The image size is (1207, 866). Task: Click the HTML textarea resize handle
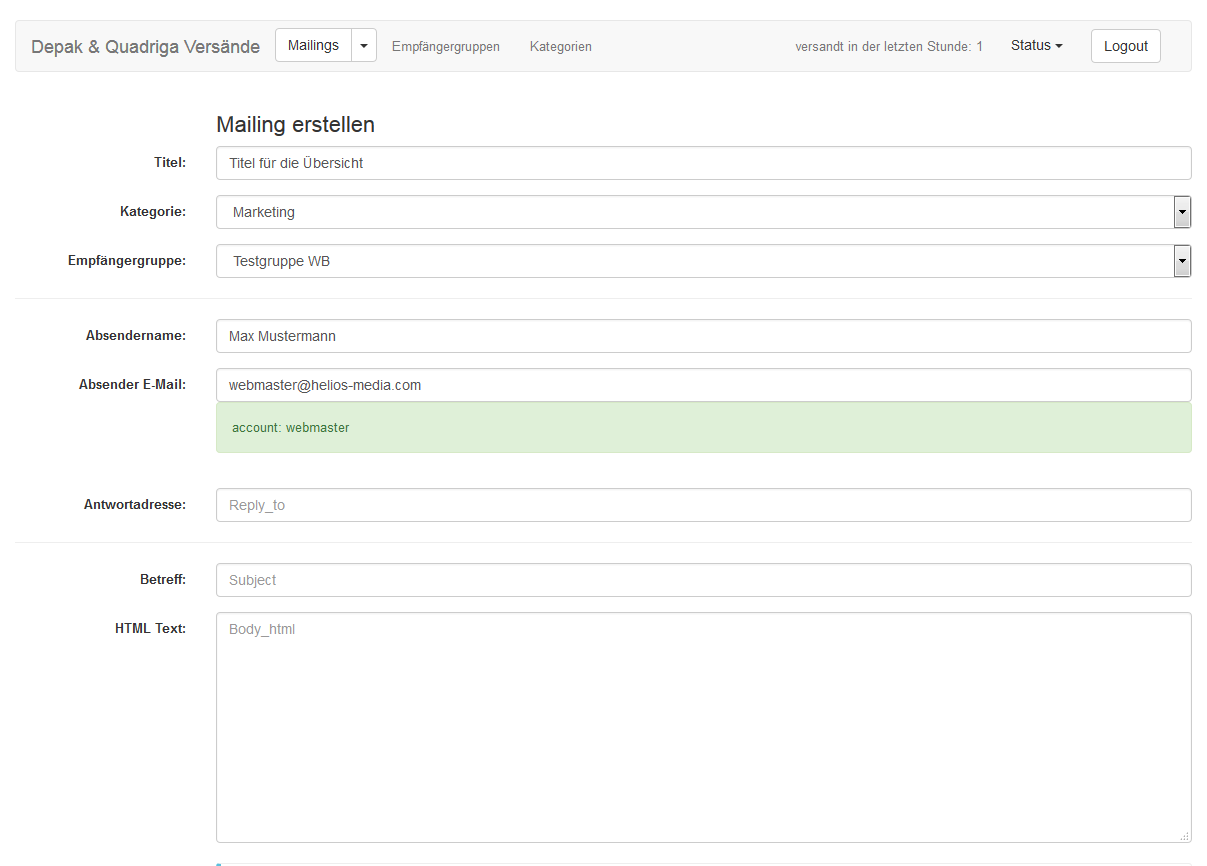click(x=1184, y=836)
